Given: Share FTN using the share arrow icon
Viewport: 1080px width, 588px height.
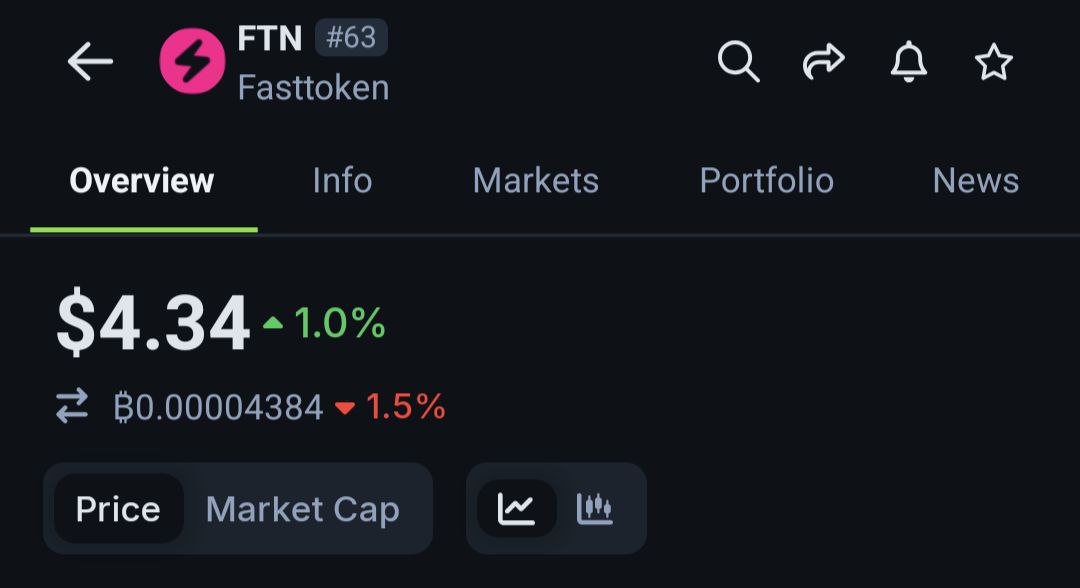Looking at the screenshot, I should coord(824,61).
